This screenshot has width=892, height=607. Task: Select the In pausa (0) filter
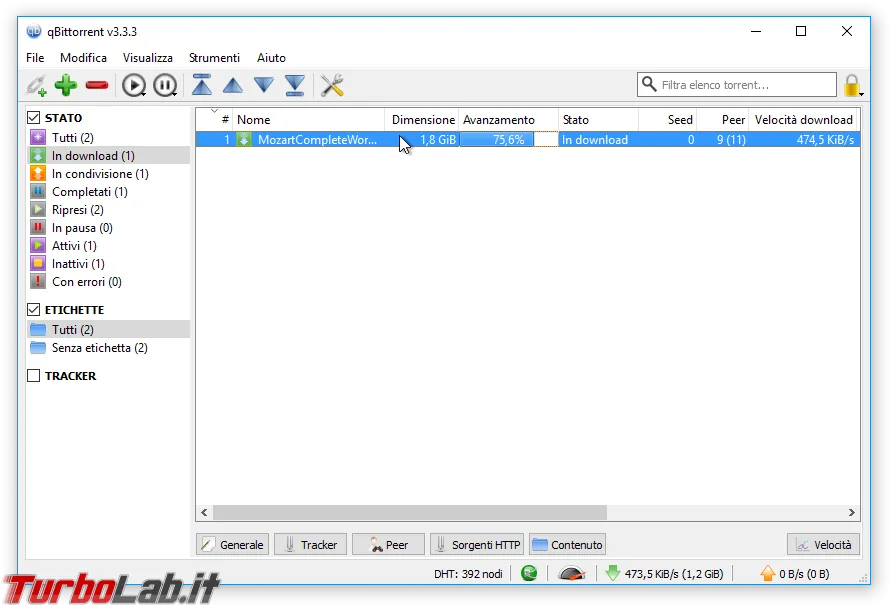108,228
